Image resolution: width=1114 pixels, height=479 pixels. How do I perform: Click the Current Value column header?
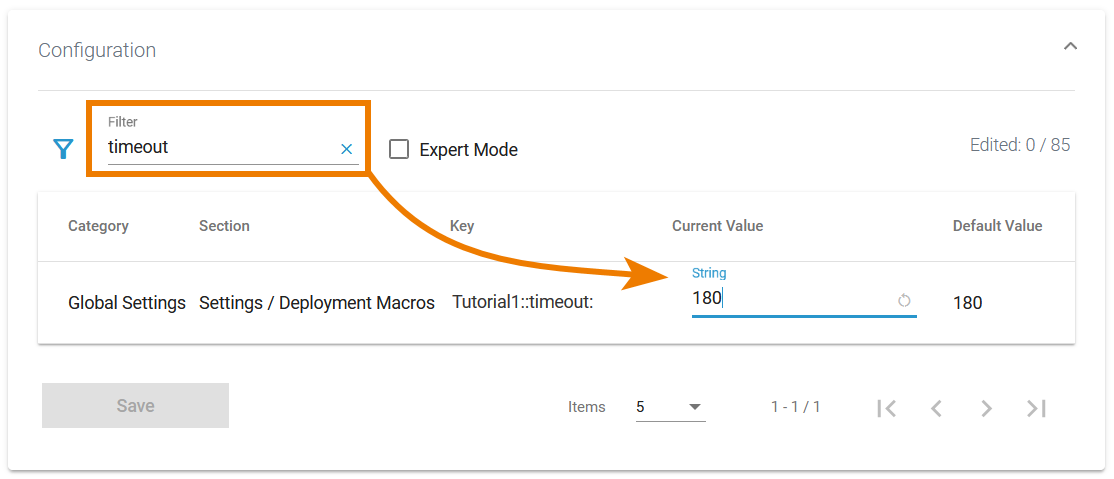pos(717,226)
